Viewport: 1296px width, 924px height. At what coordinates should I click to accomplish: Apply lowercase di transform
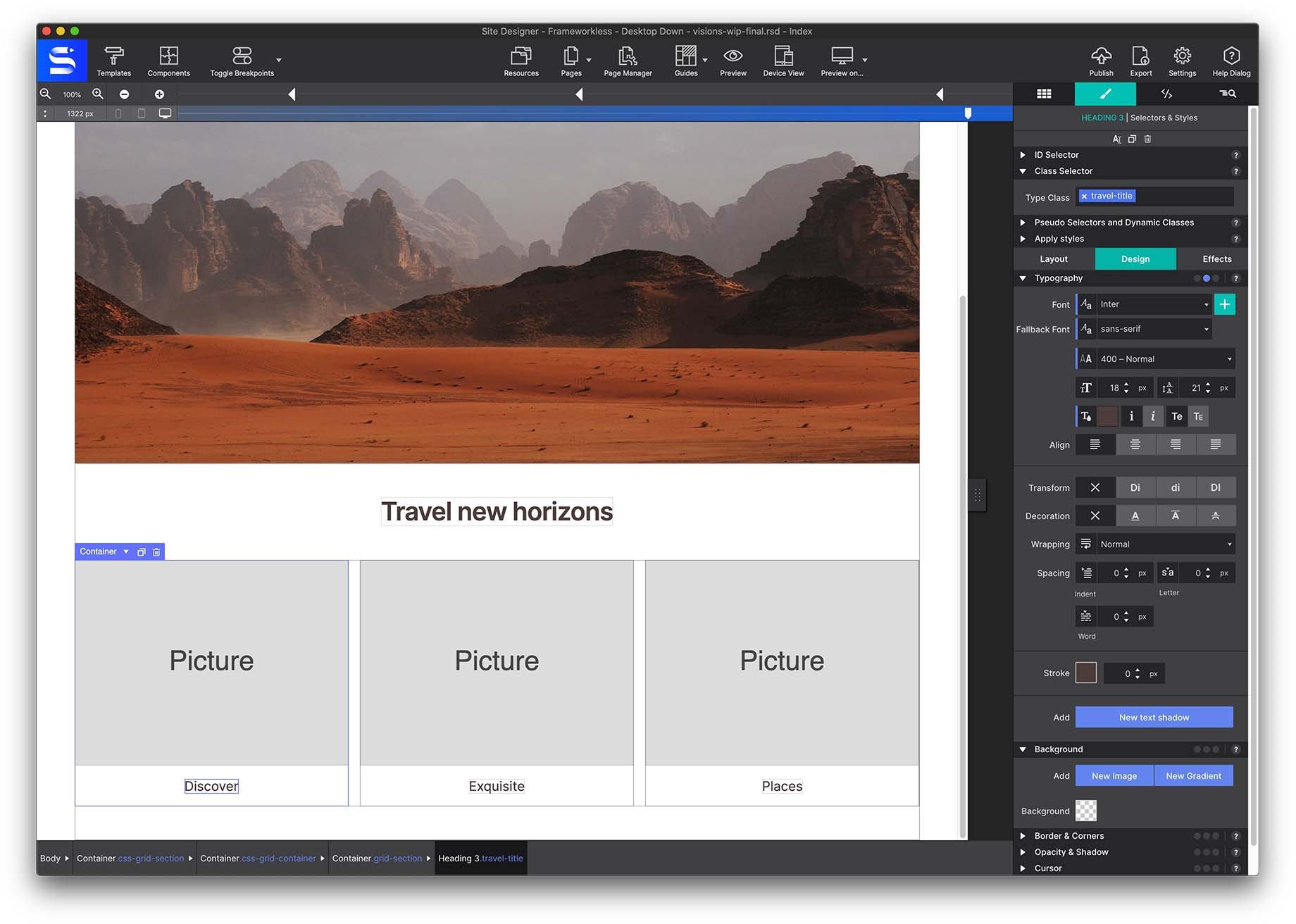(1176, 487)
